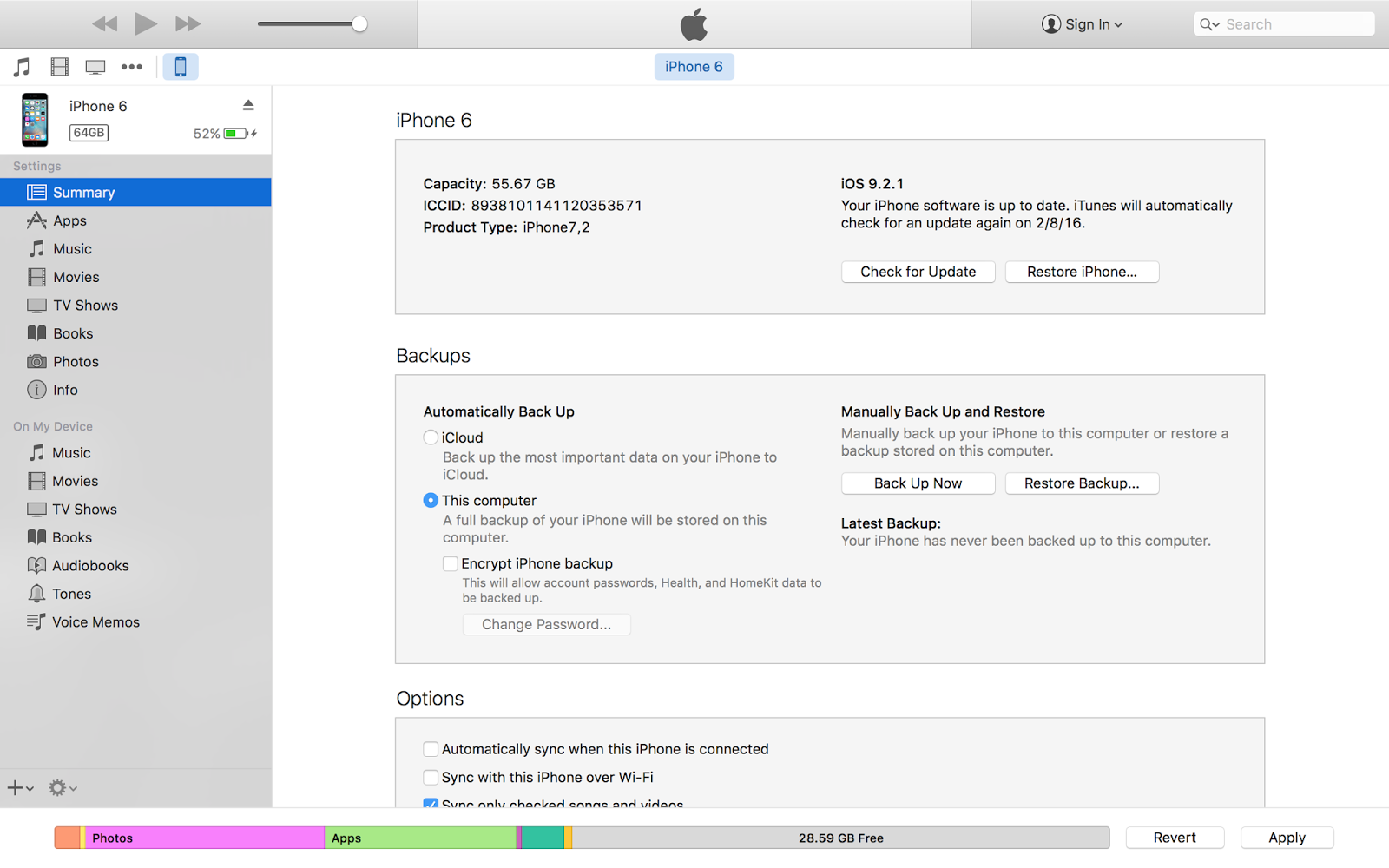The width and height of the screenshot is (1389, 868).
Task: Click the pink Photos storage segment
Action: tap(205, 838)
